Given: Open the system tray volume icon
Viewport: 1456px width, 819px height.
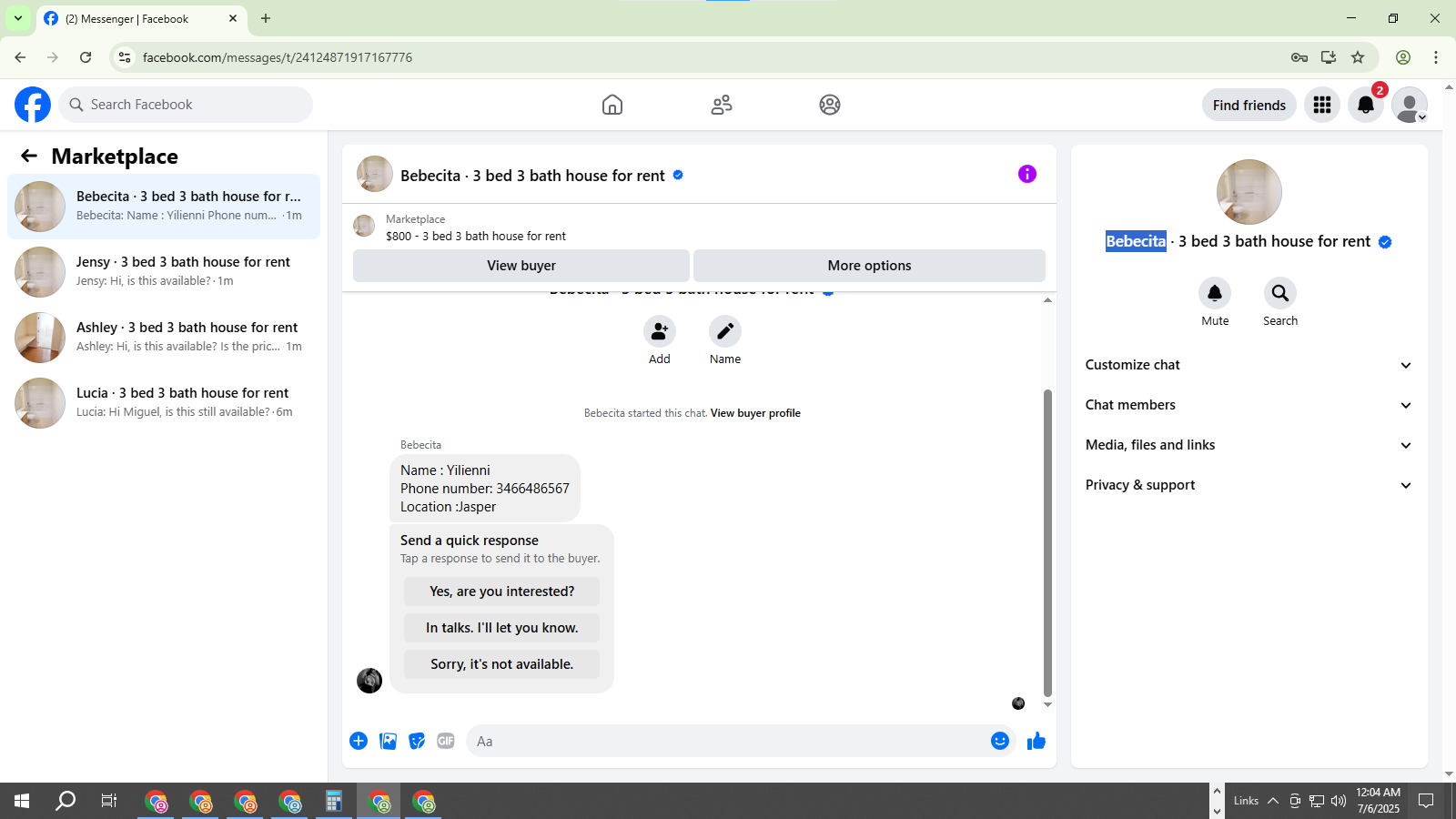Looking at the screenshot, I should [1339, 801].
